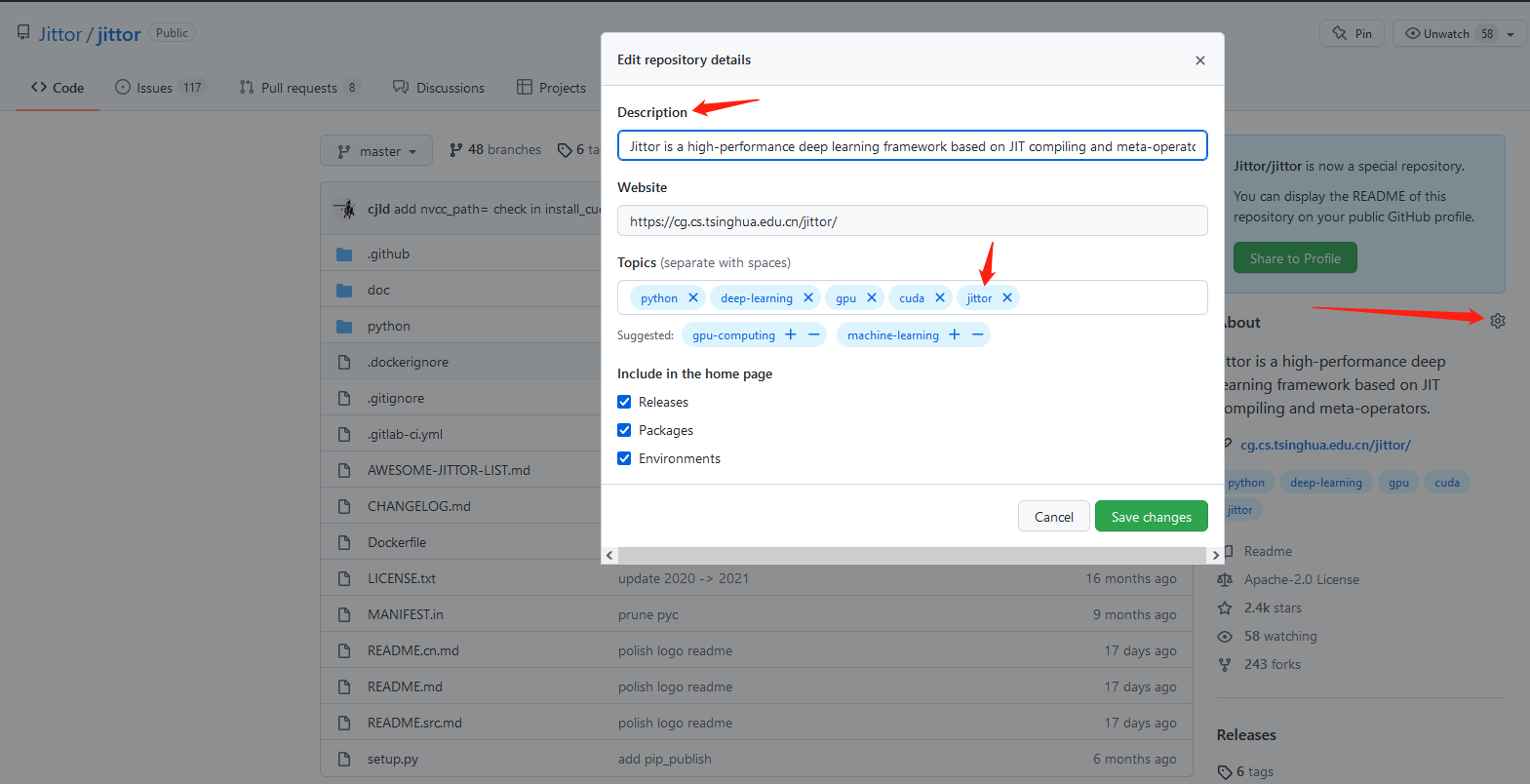
Task: Open CHANGELOG.md file
Action: click(x=419, y=507)
